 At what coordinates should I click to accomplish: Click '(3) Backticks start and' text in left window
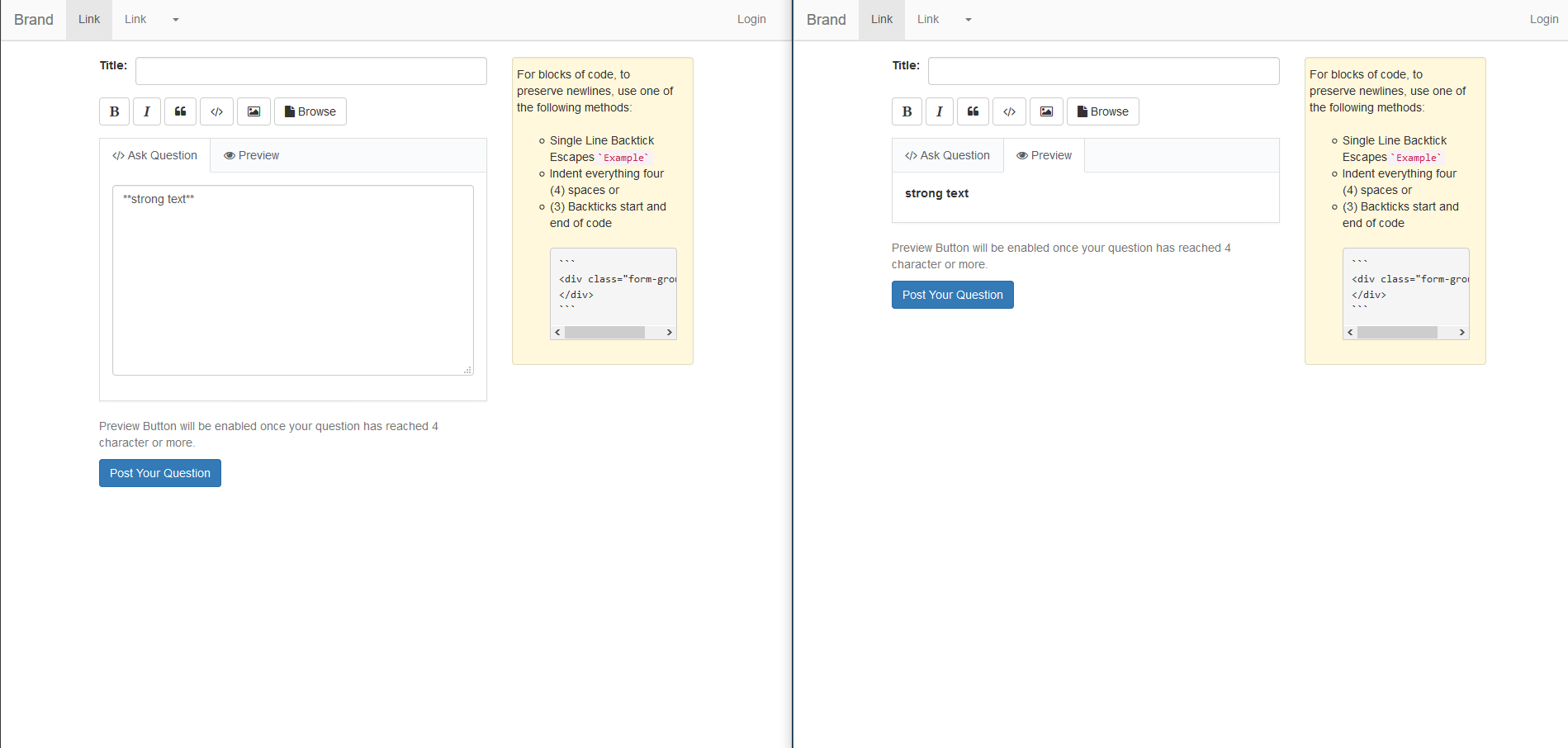pos(608,206)
